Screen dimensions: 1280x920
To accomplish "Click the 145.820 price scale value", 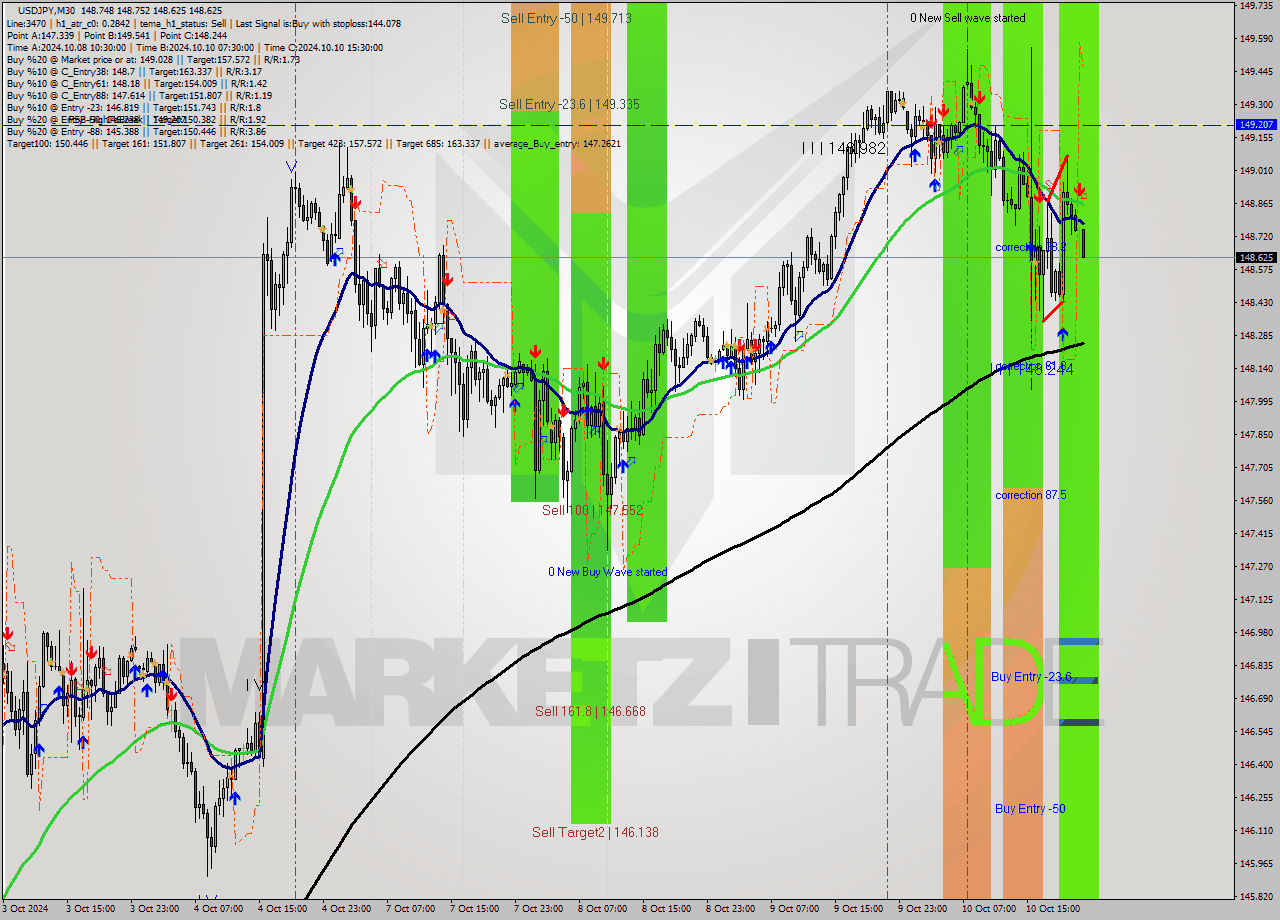I will pyautogui.click(x=1256, y=896).
